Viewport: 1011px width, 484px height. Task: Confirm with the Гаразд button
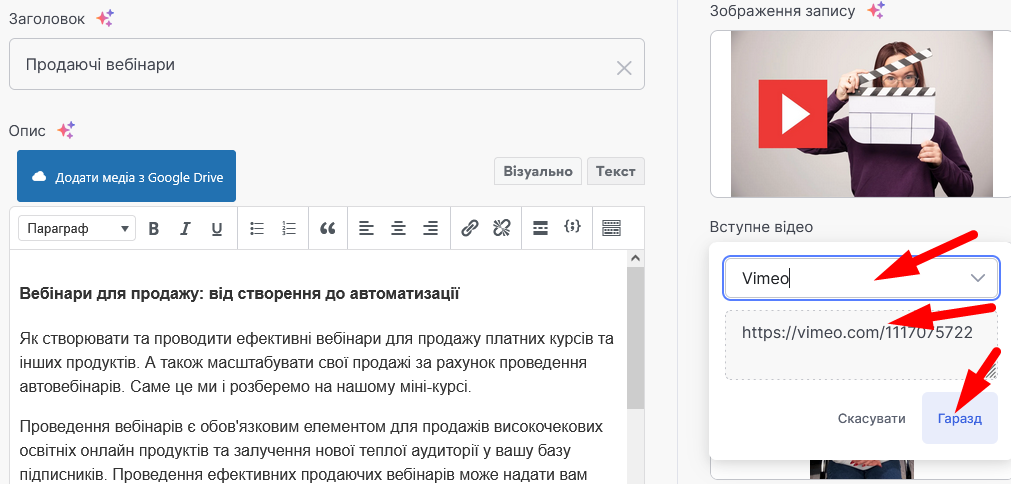point(960,419)
